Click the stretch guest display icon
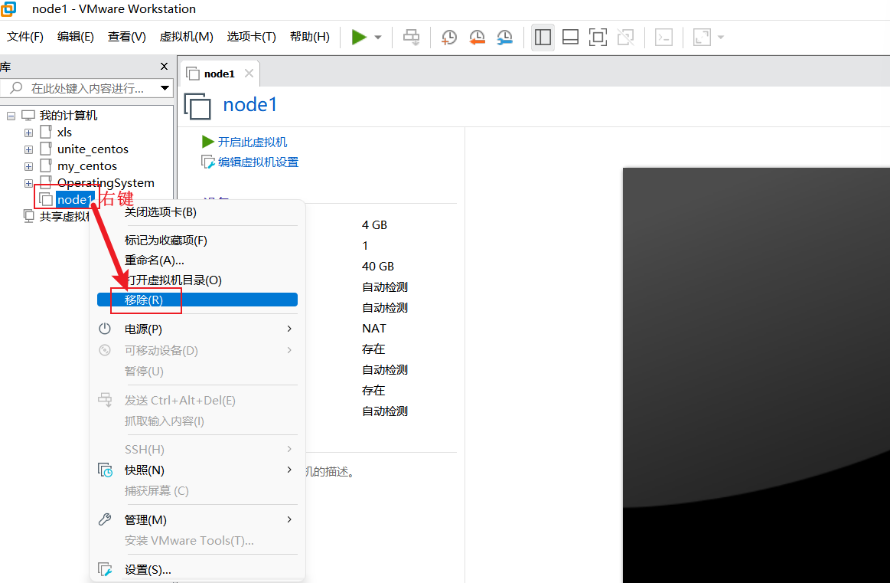The height and width of the screenshot is (583, 890). pyautogui.click(x=702, y=37)
